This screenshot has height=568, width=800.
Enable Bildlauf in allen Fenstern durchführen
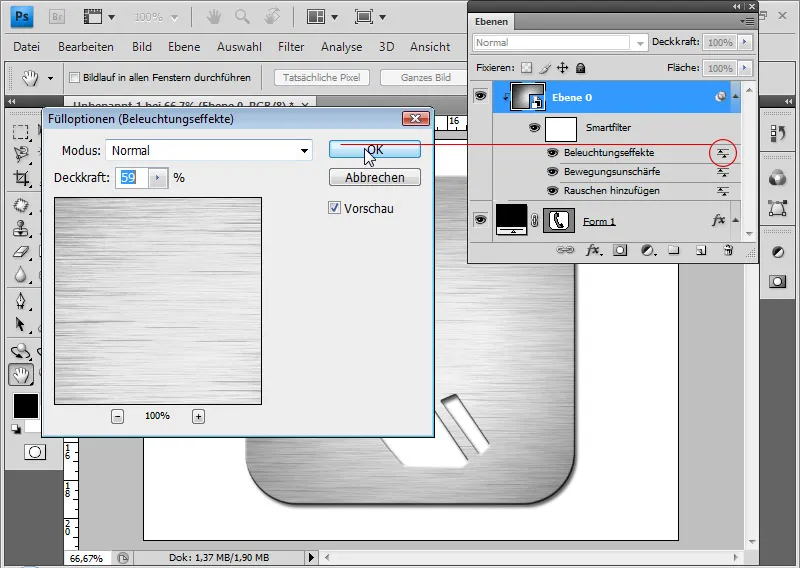[x=74, y=78]
